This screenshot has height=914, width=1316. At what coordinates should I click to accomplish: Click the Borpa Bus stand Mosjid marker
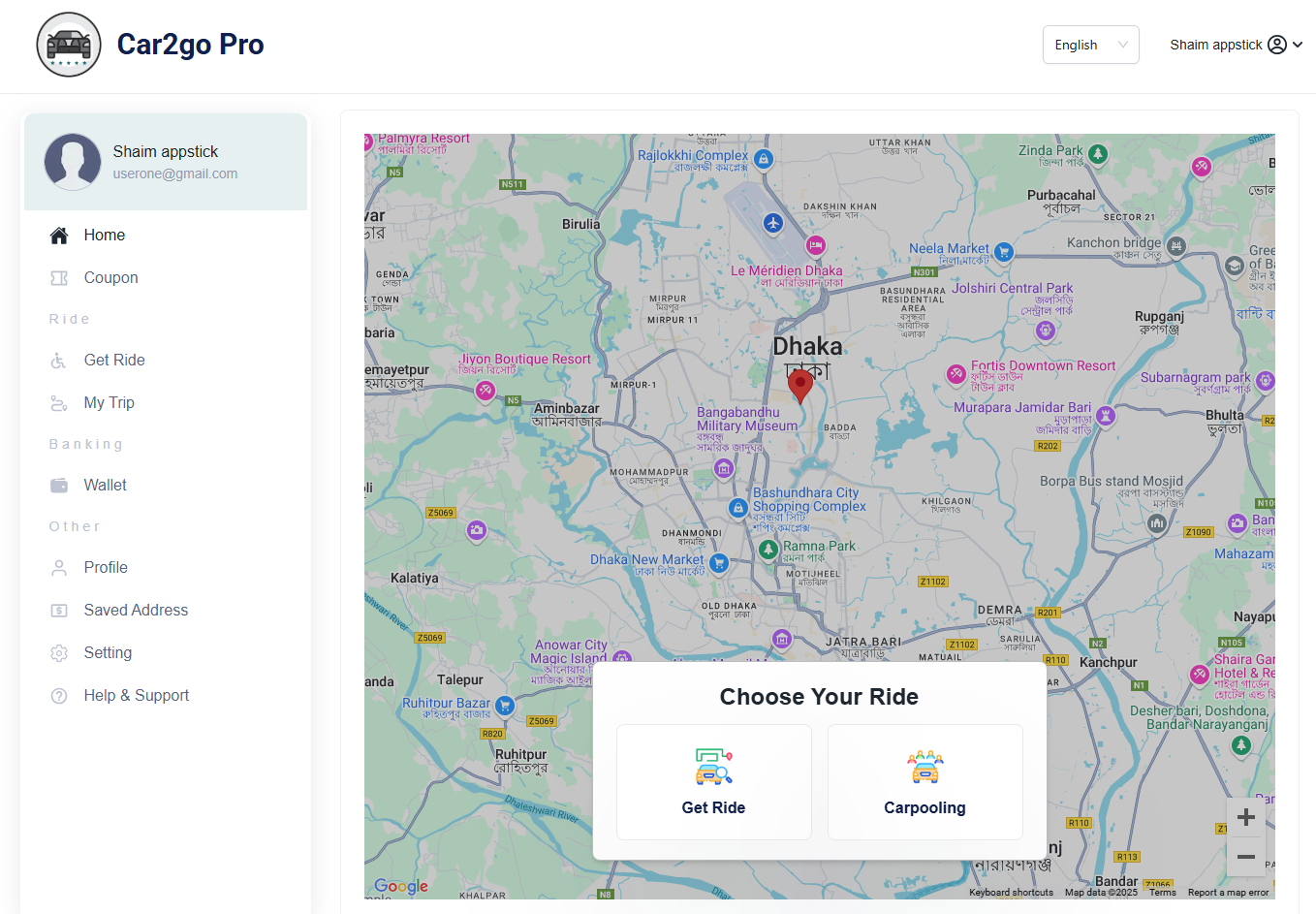[x=1157, y=523]
